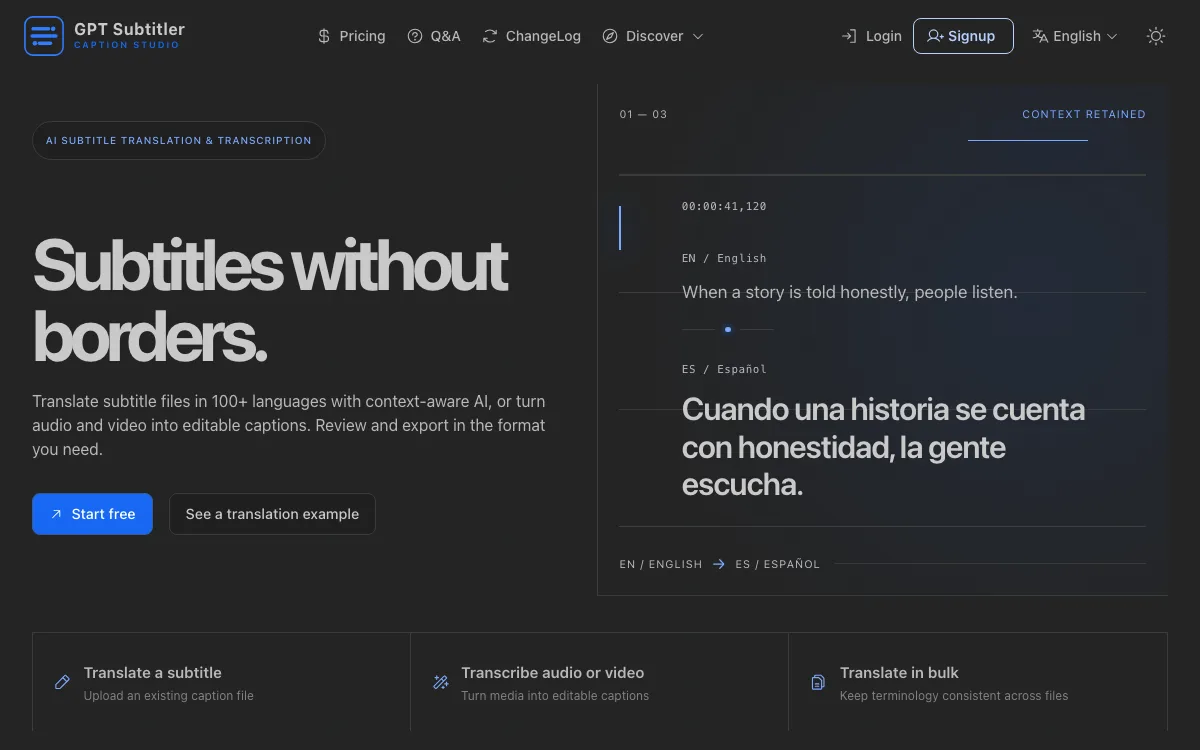Click the arrow icon in Start free button
The width and height of the screenshot is (1200, 750).
[x=56, y=514]
